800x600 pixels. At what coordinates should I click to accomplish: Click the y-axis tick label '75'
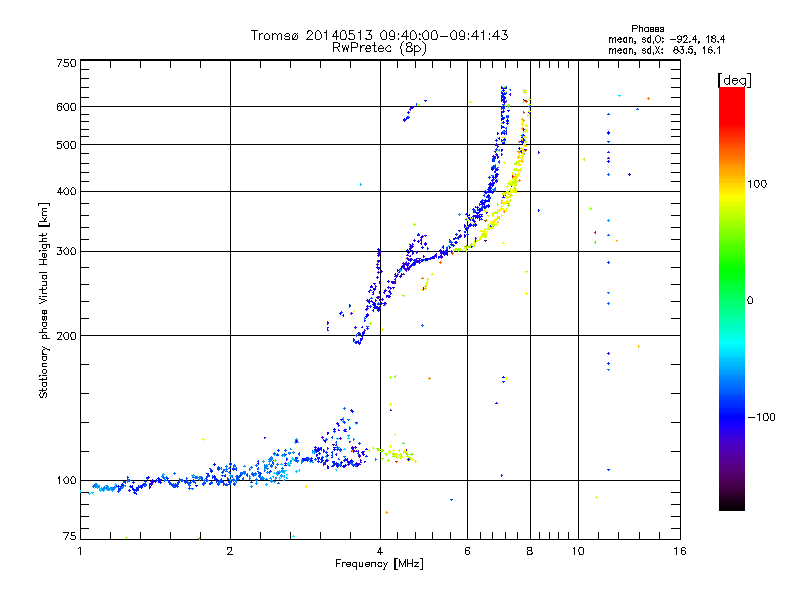(70, 536)
